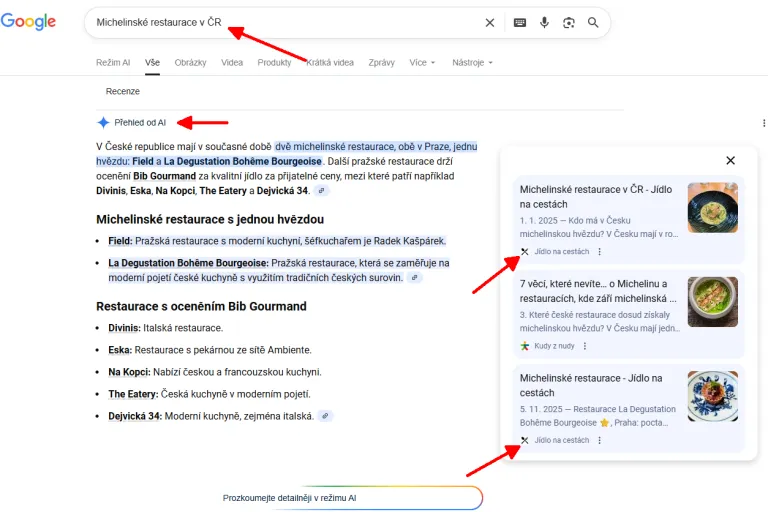Click source link icon after zejména italská
The width and height of the screenshot is (768, 512).
[325, 416]
